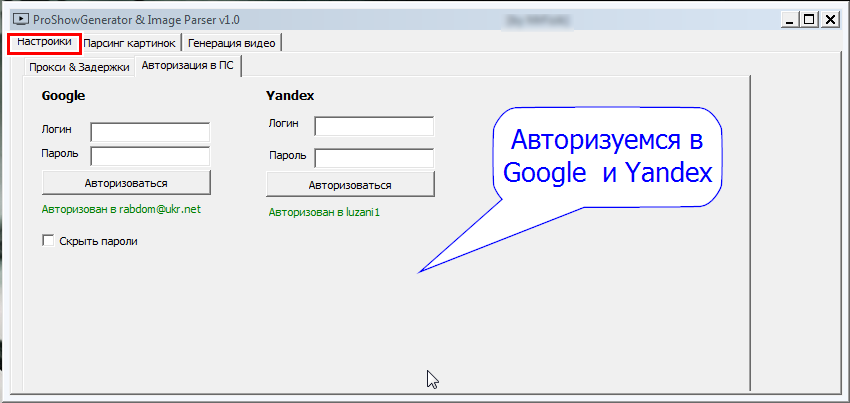Open the Генерация видео tab
Viewport: 850px width, 403px height.
231,43
